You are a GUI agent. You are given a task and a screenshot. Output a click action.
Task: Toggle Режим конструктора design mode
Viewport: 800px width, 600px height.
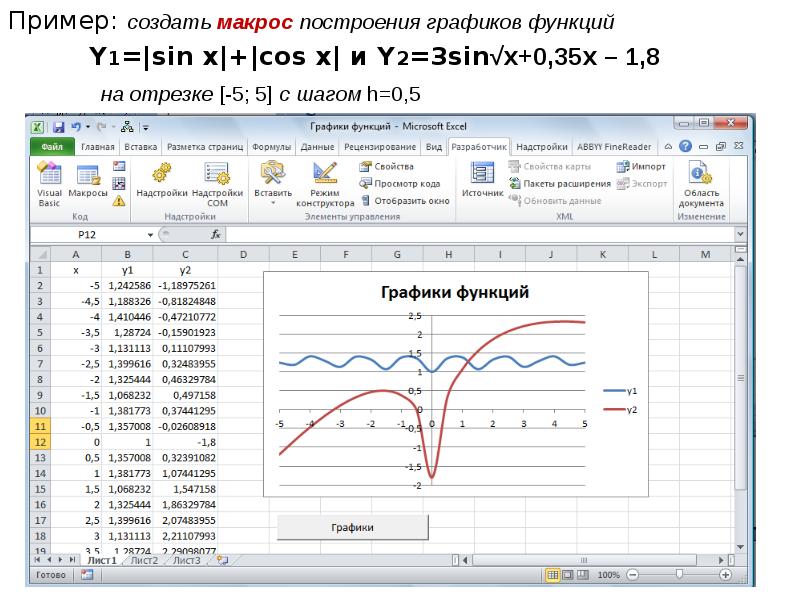324,182
